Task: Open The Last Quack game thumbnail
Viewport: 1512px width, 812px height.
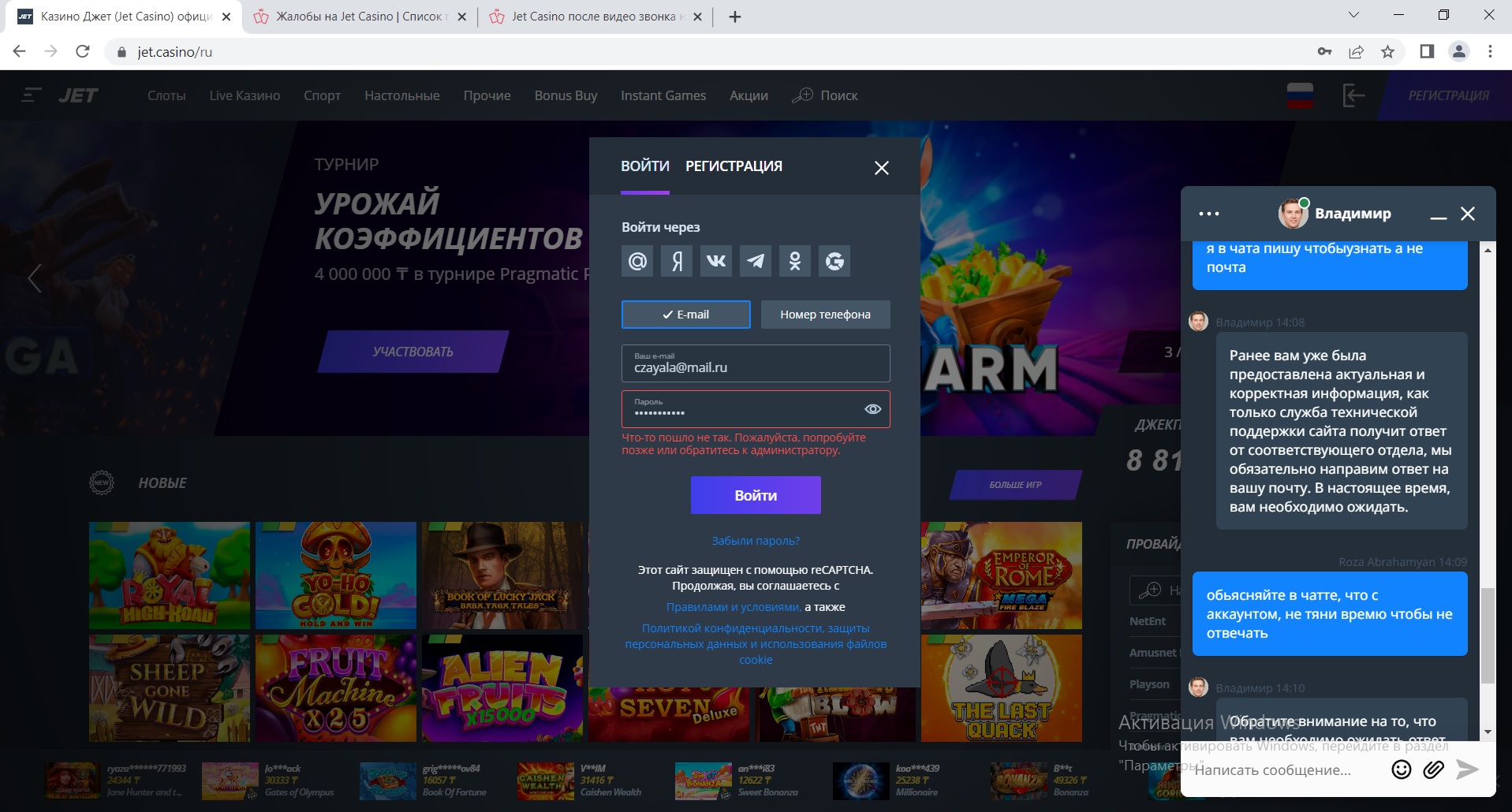Action: point(1002,688)
